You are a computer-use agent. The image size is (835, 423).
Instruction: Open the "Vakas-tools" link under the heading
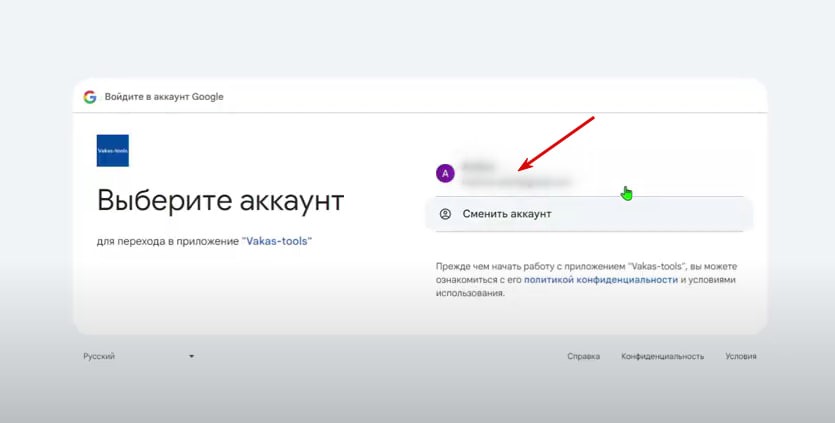click(277, 241)
